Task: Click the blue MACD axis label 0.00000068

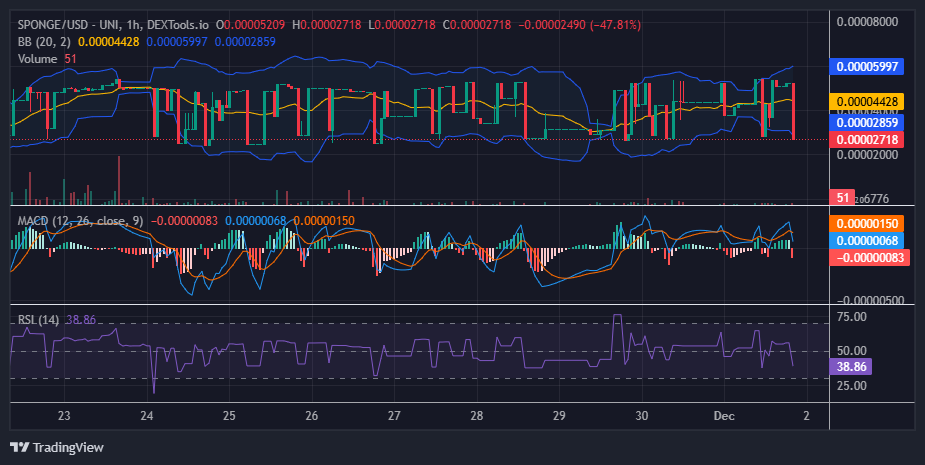Action: coord(867,240)
